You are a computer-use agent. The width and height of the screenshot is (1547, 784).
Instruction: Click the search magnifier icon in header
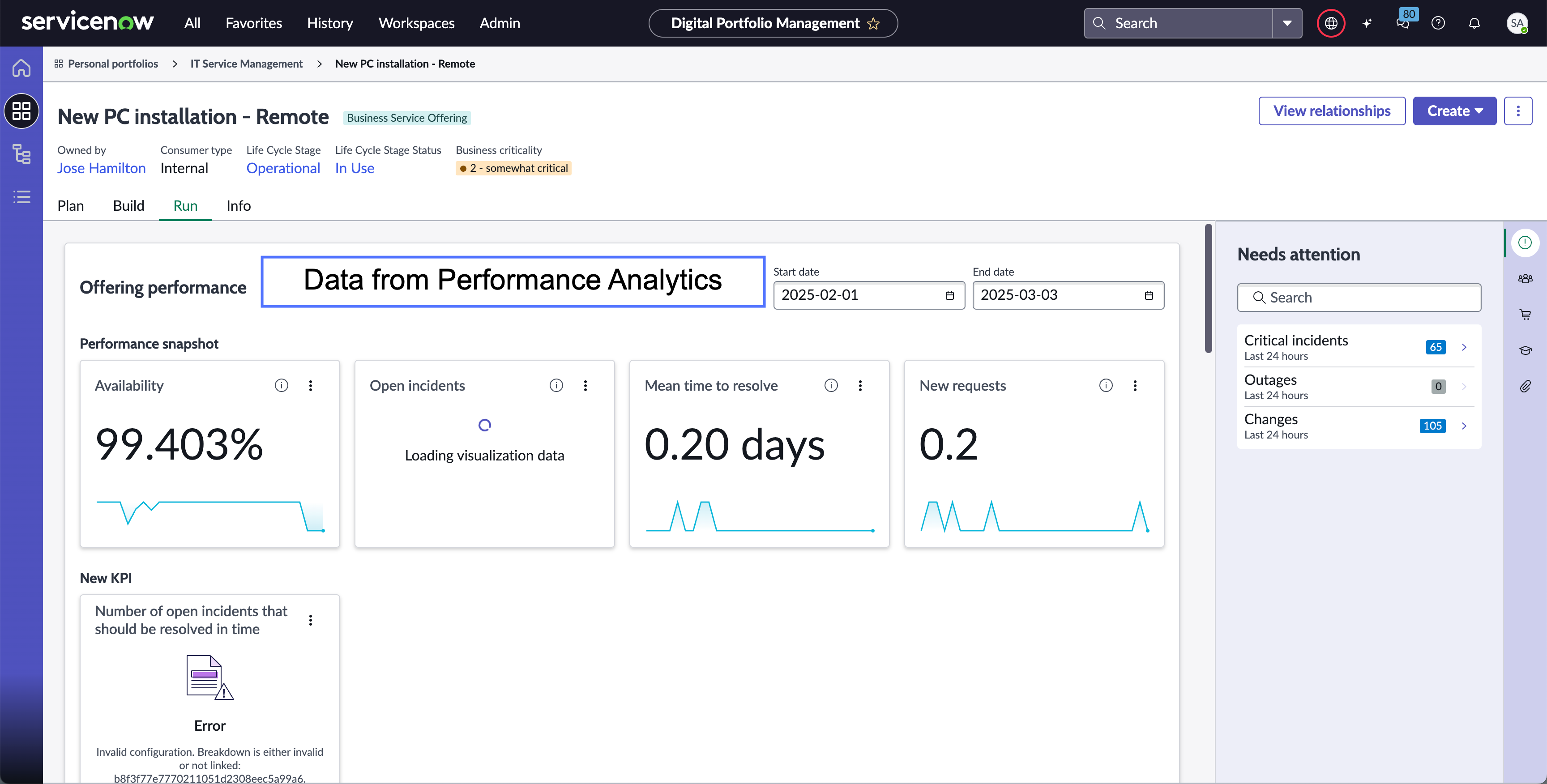point(1099,23)
